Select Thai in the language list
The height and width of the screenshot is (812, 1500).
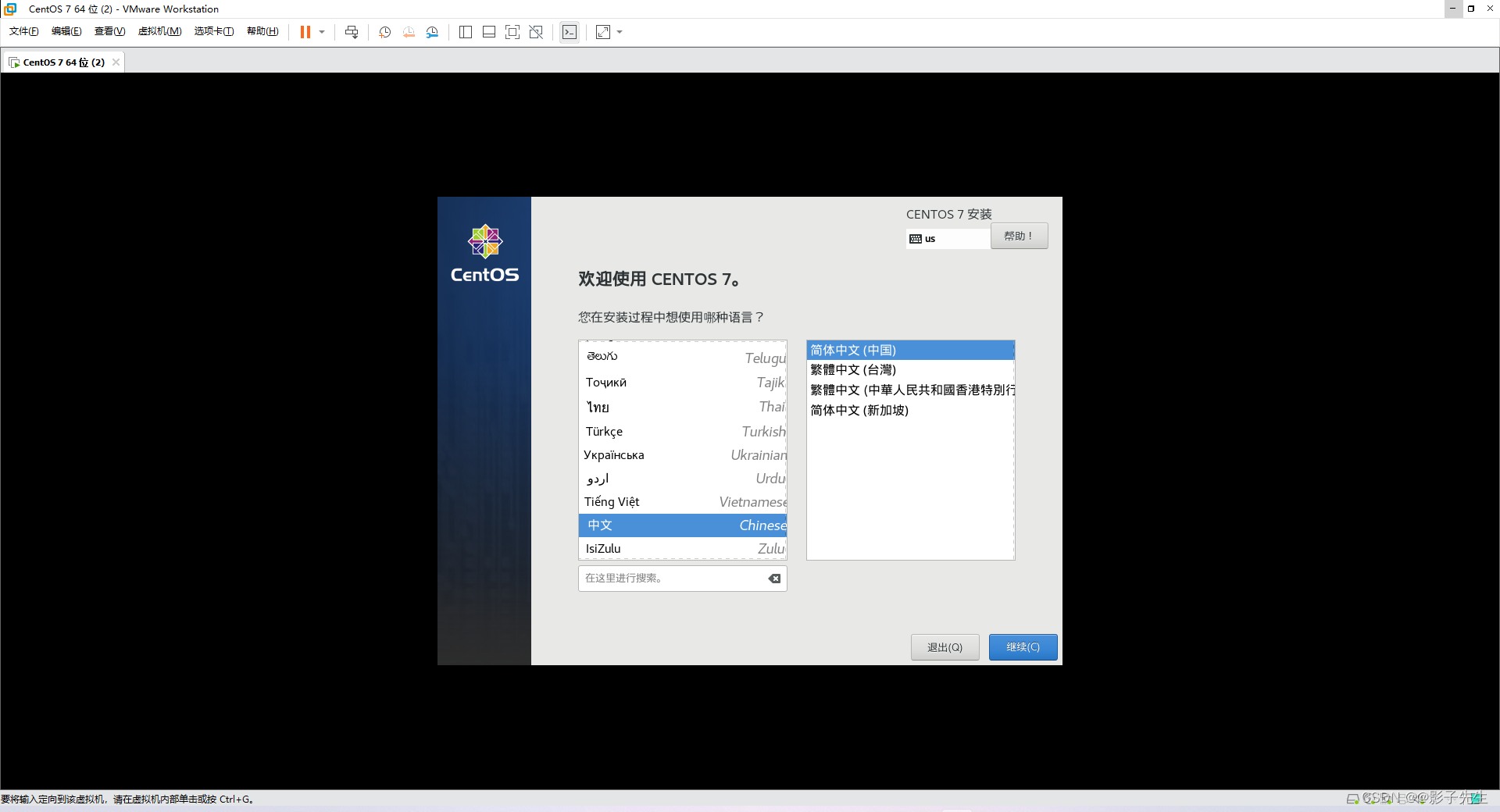[682, 407]
